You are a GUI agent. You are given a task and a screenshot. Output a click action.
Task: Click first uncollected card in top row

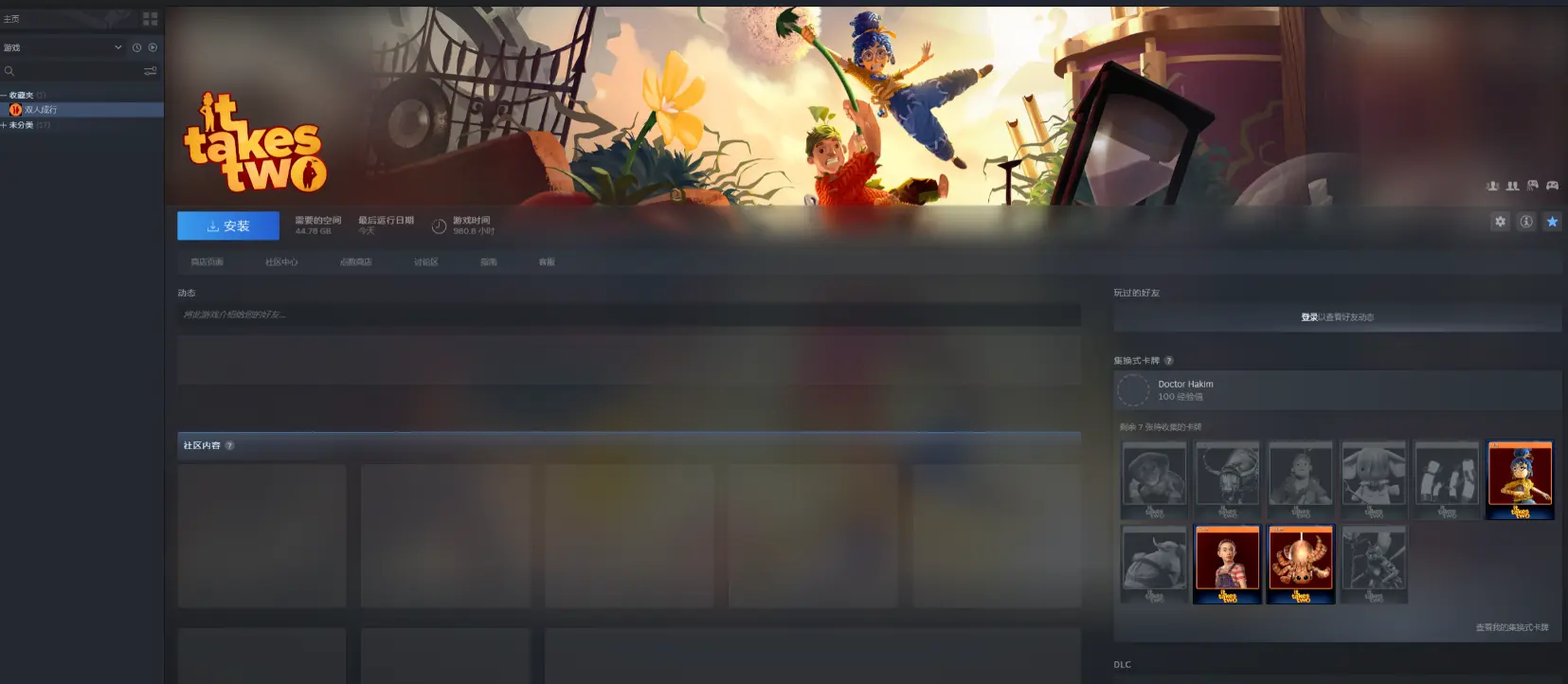pyautogui.click(x=1154, y=480)
